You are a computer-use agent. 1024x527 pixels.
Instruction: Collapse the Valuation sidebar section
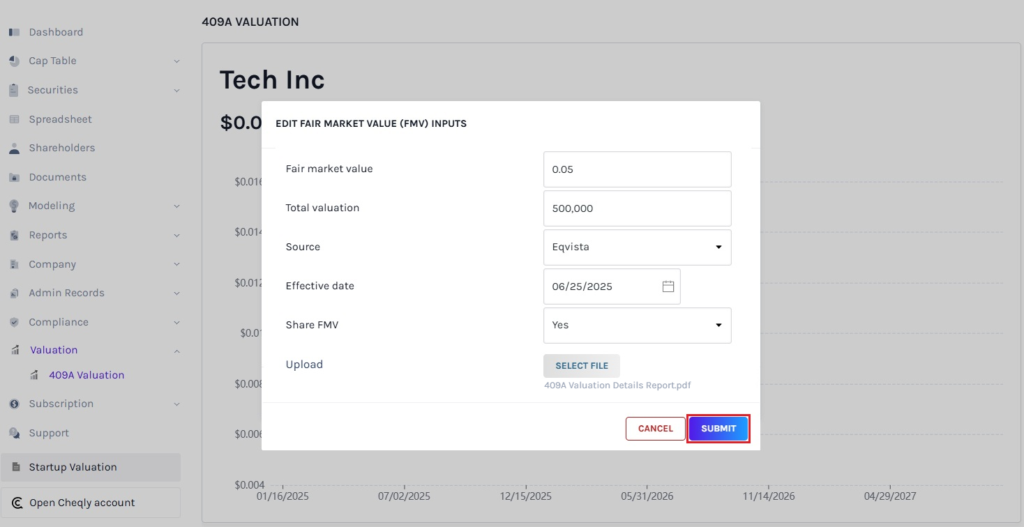coord(176,351)
